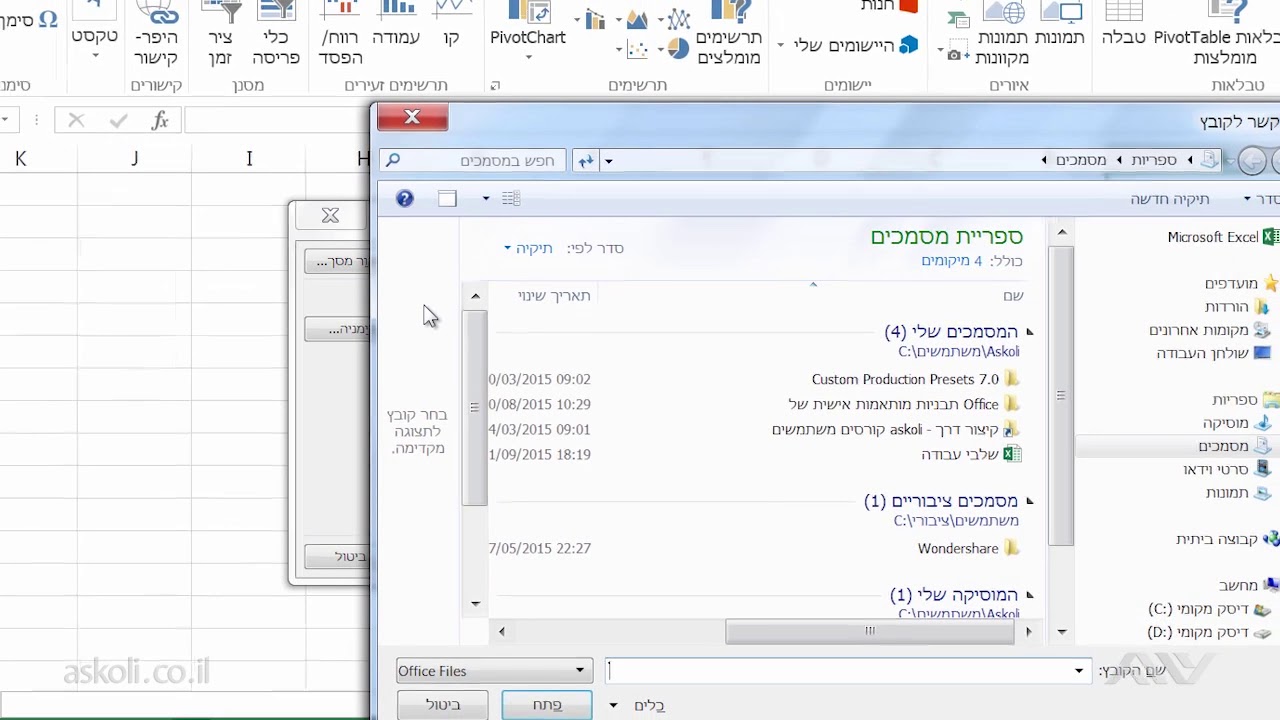The height and width of the screenshot is (720, 1280).
Task: Click Cancel (ביטול) in the background dialog
Action: click(337, 557)
